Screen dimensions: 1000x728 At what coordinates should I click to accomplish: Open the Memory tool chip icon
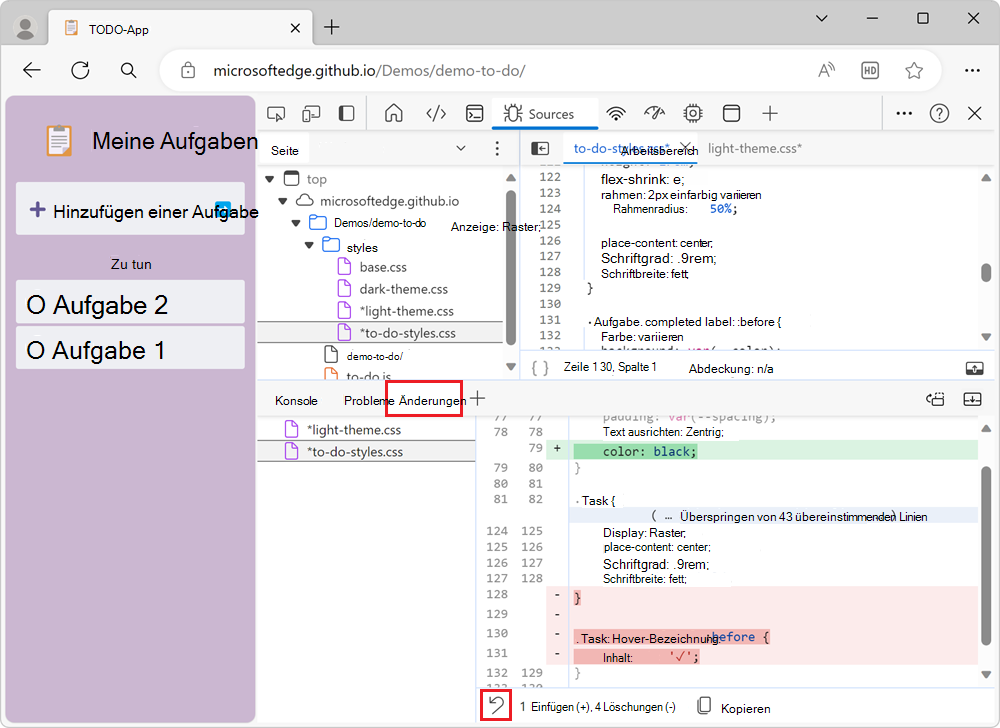[x=693, y=113]
